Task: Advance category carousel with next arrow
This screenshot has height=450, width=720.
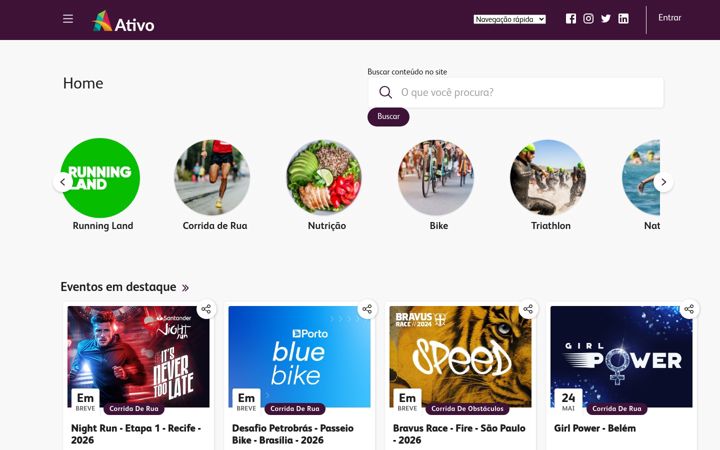Action: (664, 182)
